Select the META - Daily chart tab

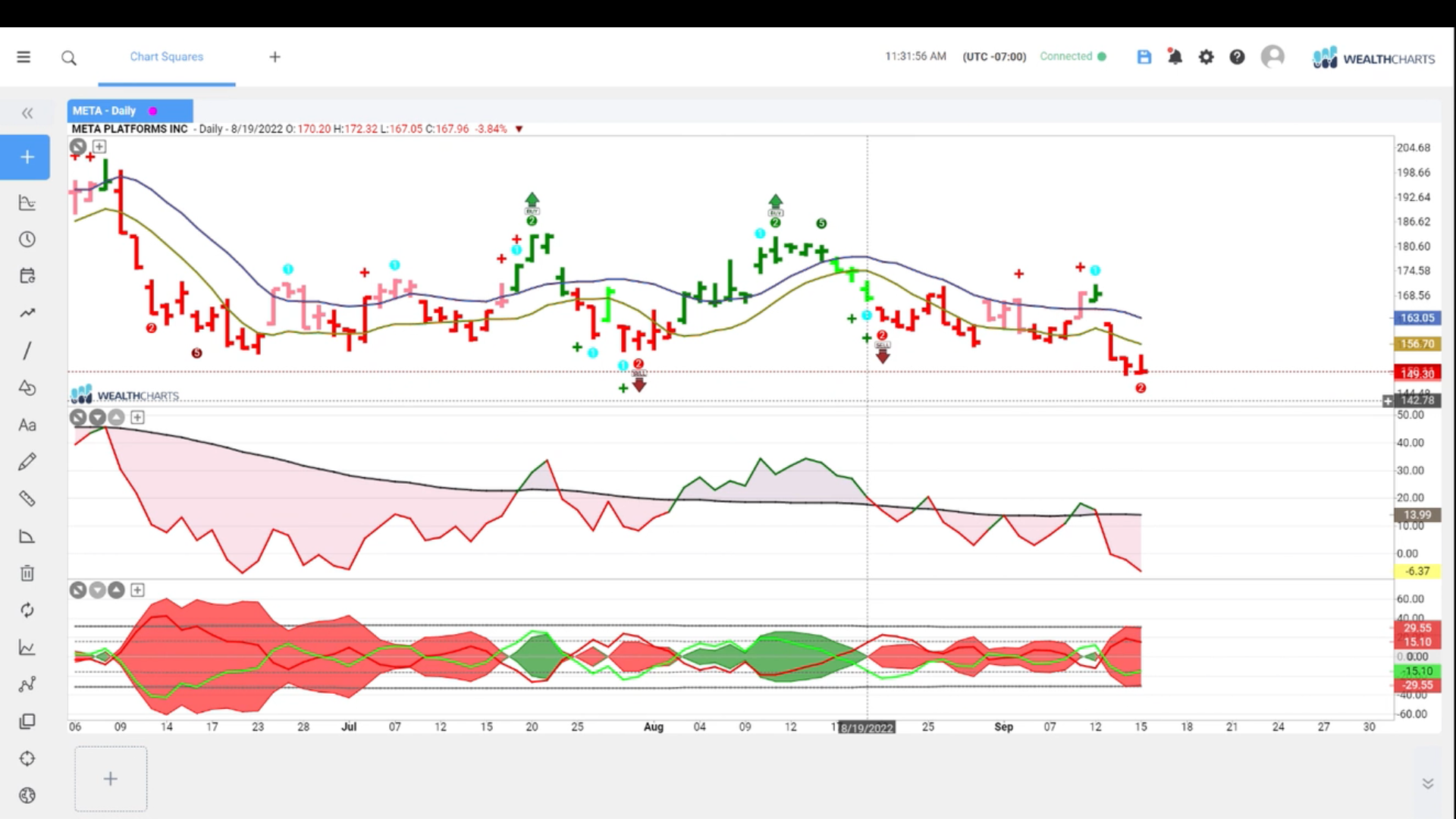[130, 111]
